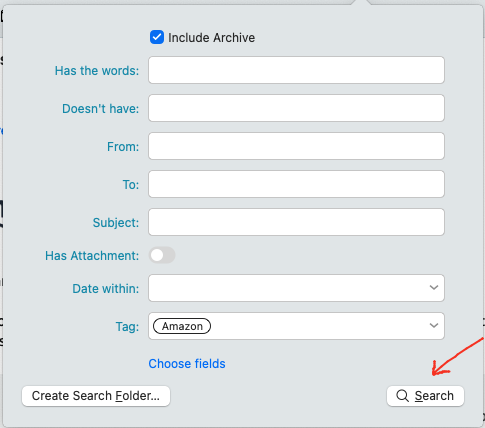Focus the Subject input field

tap(296, 222)
